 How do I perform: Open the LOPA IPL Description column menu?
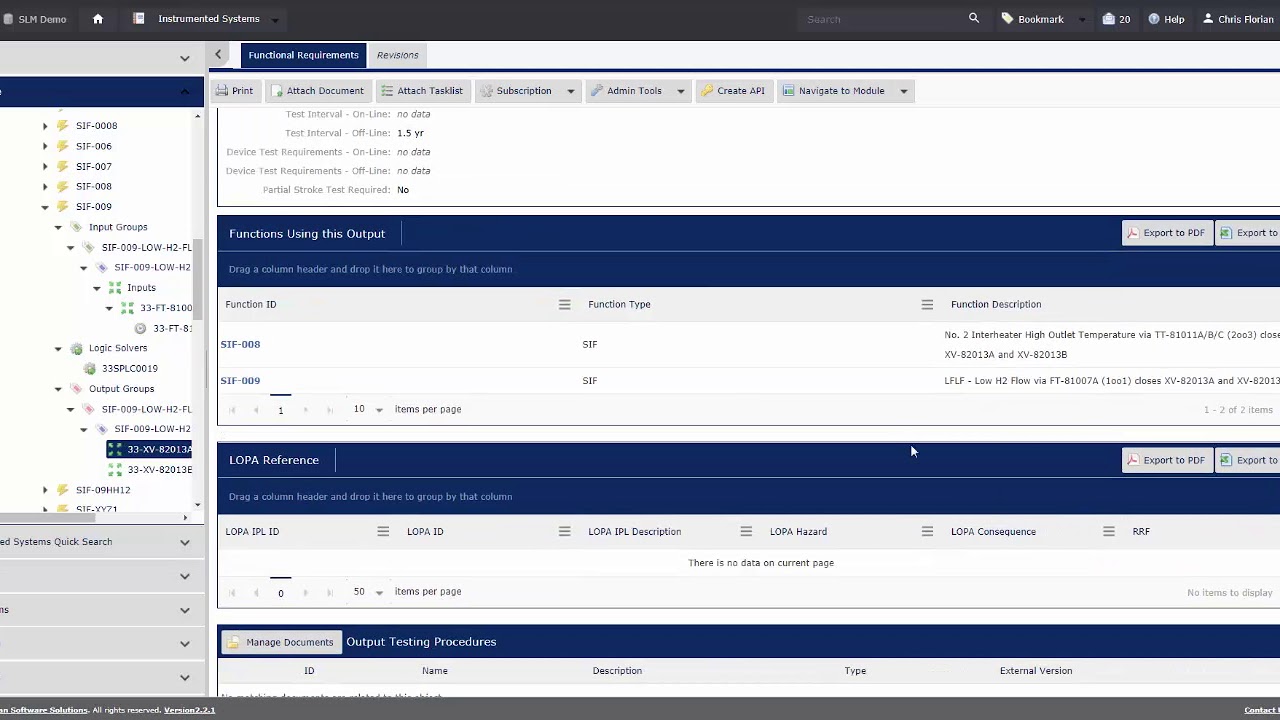[x=746, y=532]
